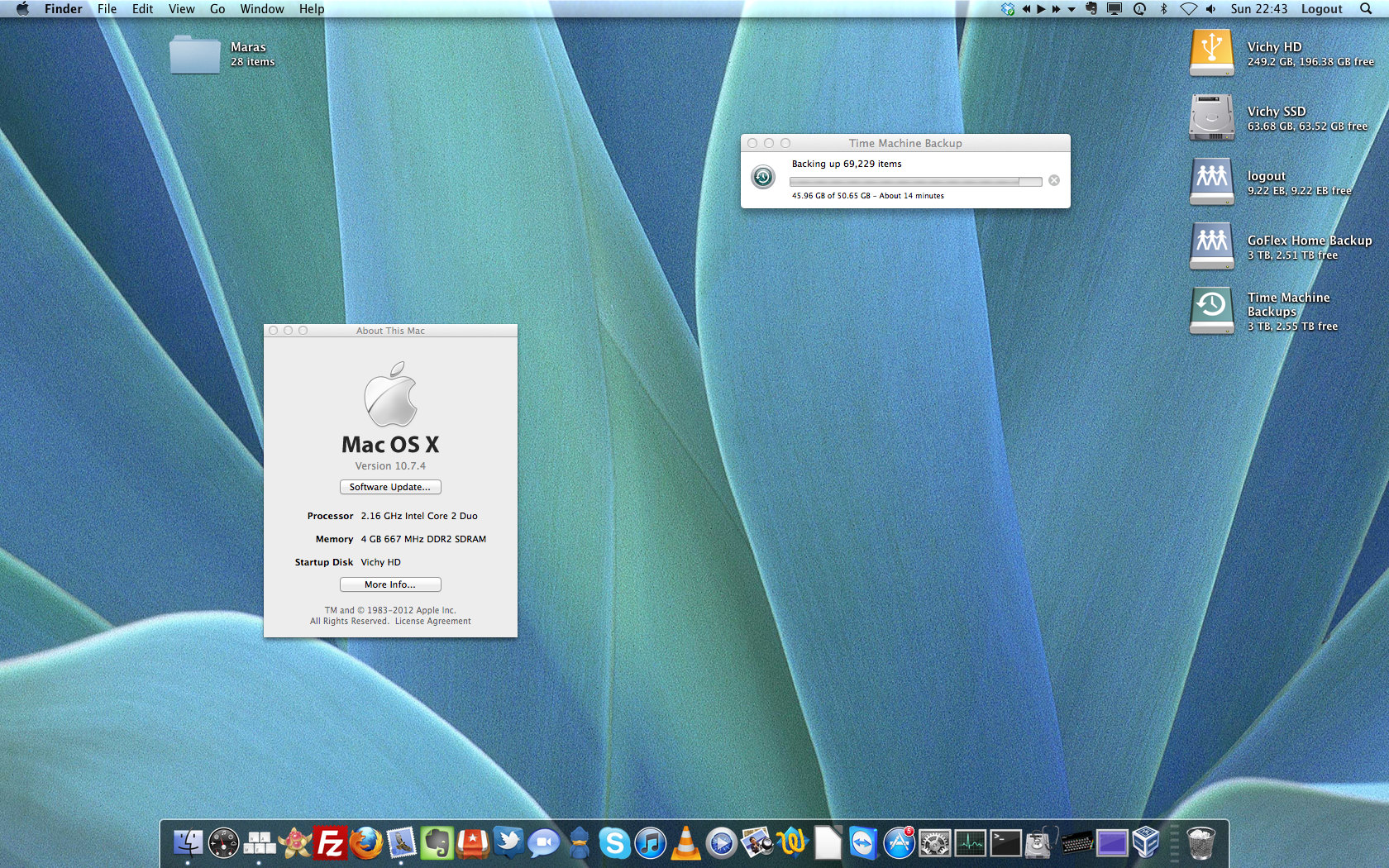This screenshot has width=1389, height=868.
Task: Open the Trash in the dock
Action: click(x=1200, y=843)
